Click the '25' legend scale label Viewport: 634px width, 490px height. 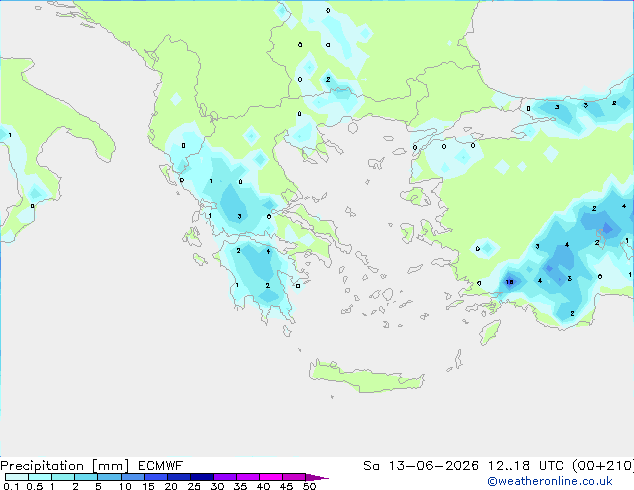[x=194, y=486]
